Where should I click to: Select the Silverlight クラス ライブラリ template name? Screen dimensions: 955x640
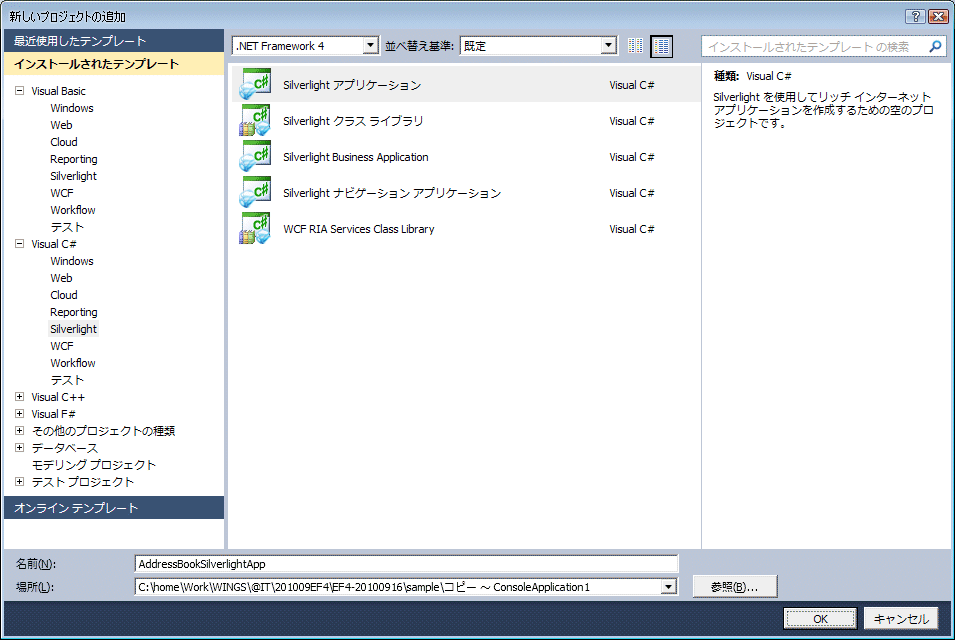(x=353, y=121)
